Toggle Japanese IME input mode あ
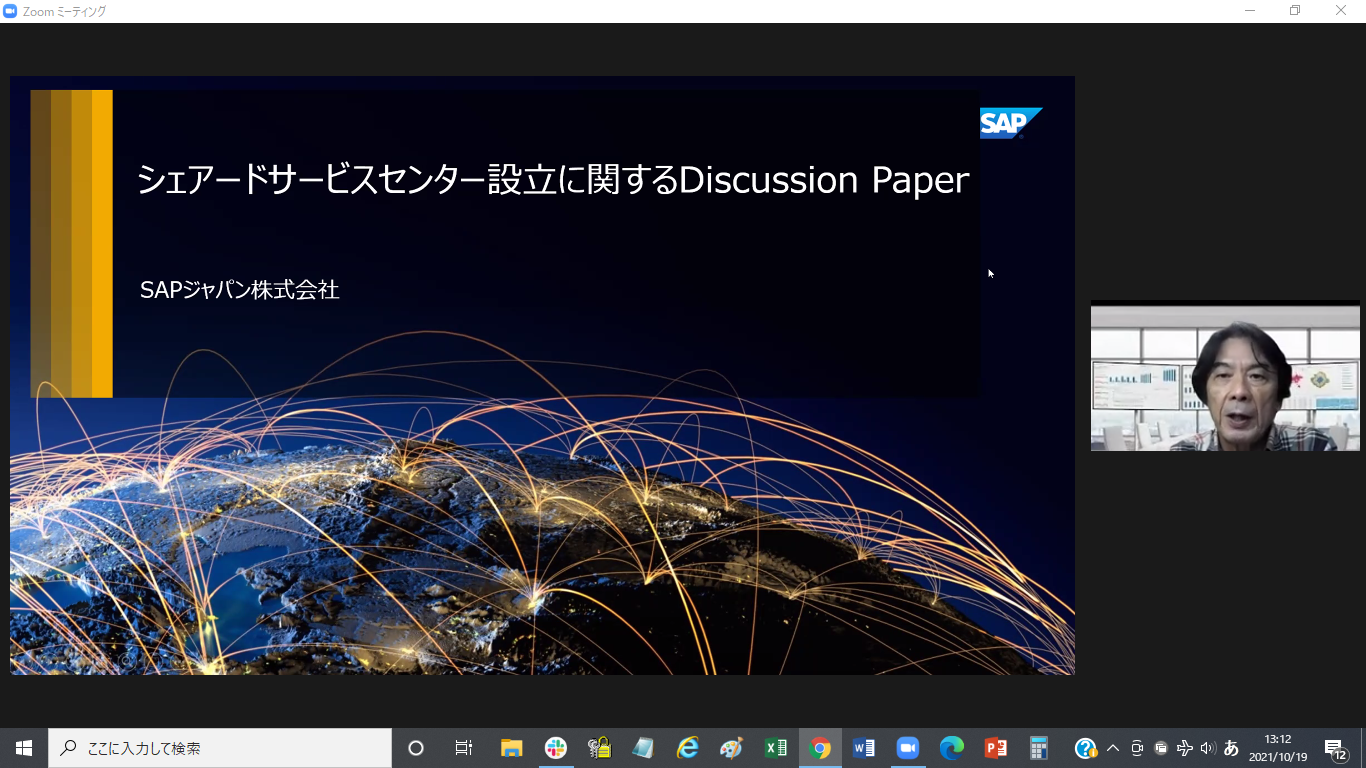Screen dimensions: 1366x768 1231,748
